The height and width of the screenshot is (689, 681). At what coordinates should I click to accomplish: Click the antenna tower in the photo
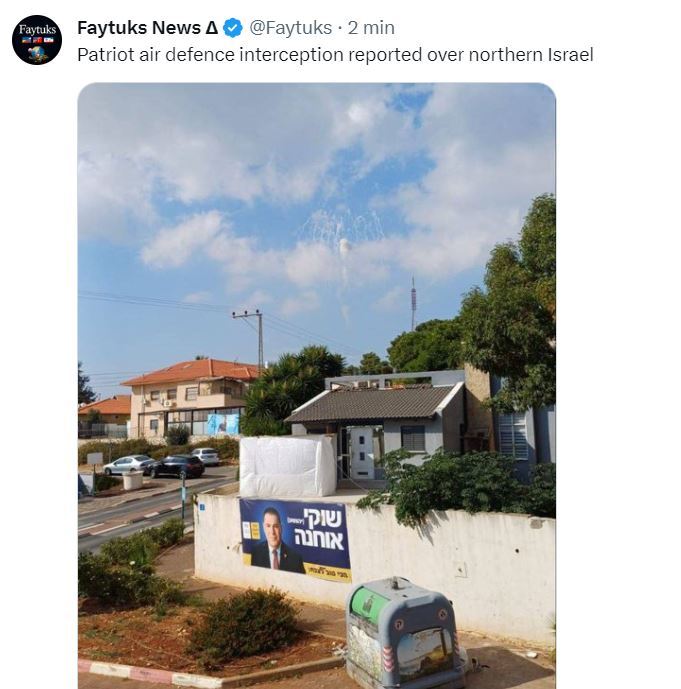(x=413, y=304)
